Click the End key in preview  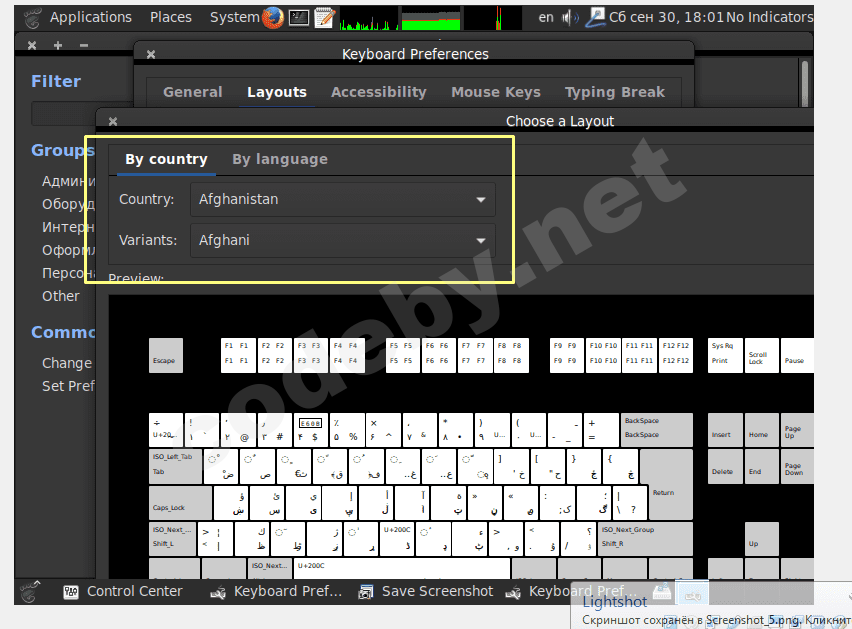click(762, 466)
